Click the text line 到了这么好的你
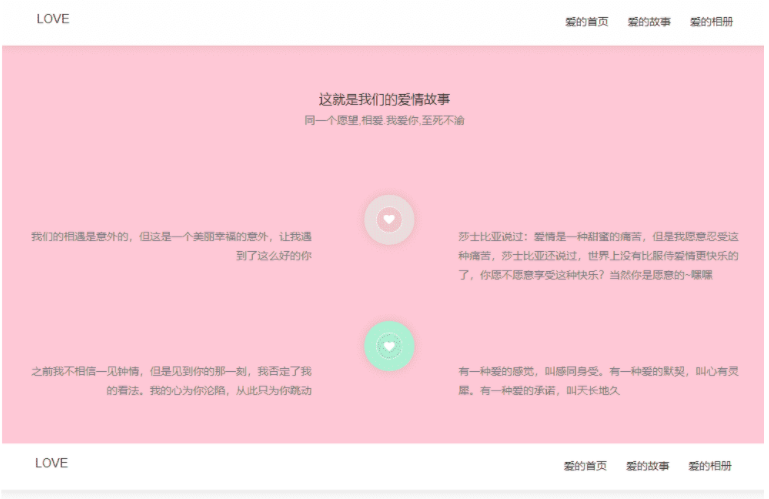Viewport: 769px width, 499px height. pyautogui.click(x=273, y=256)
